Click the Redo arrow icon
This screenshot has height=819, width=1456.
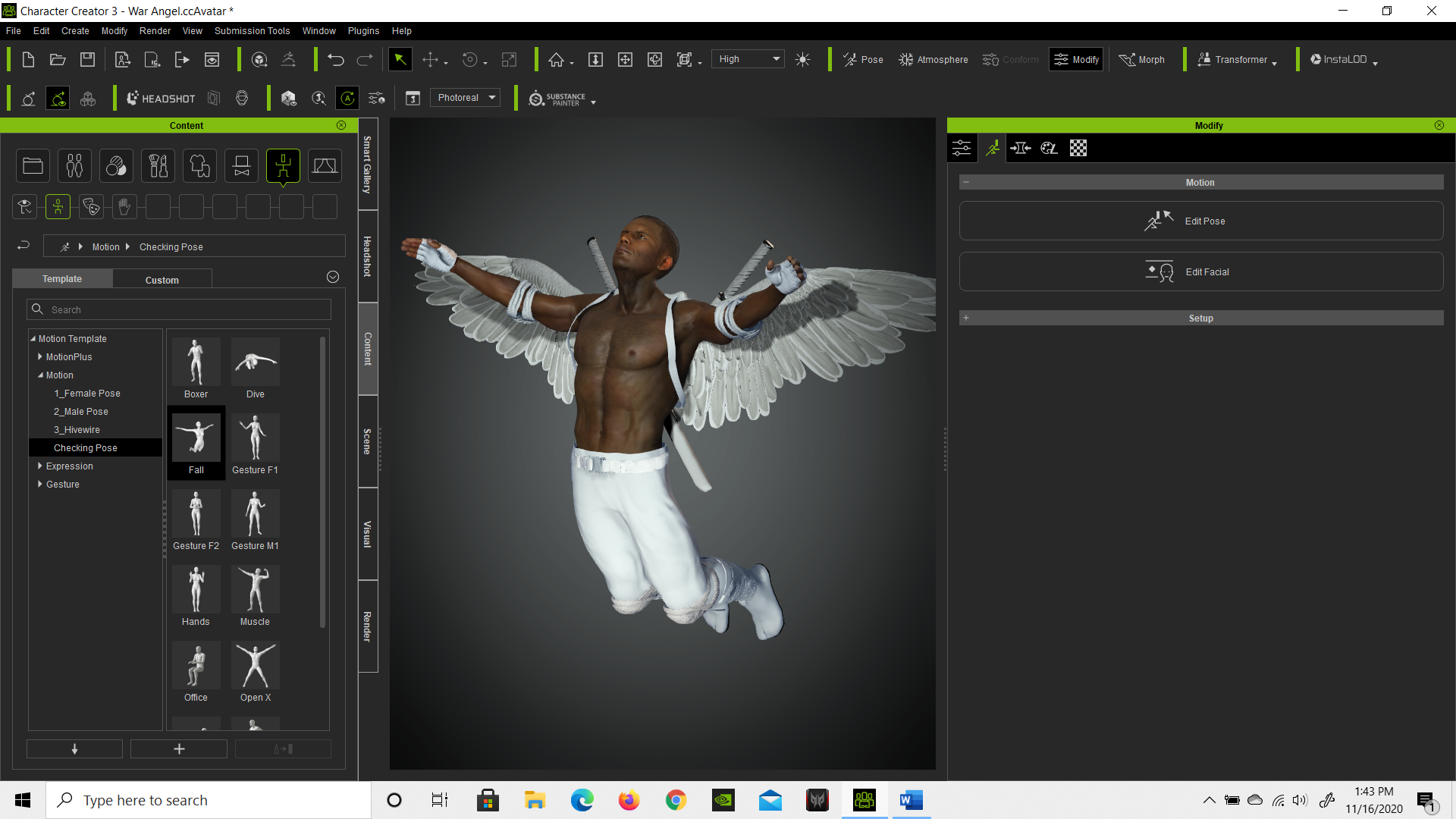365,60
